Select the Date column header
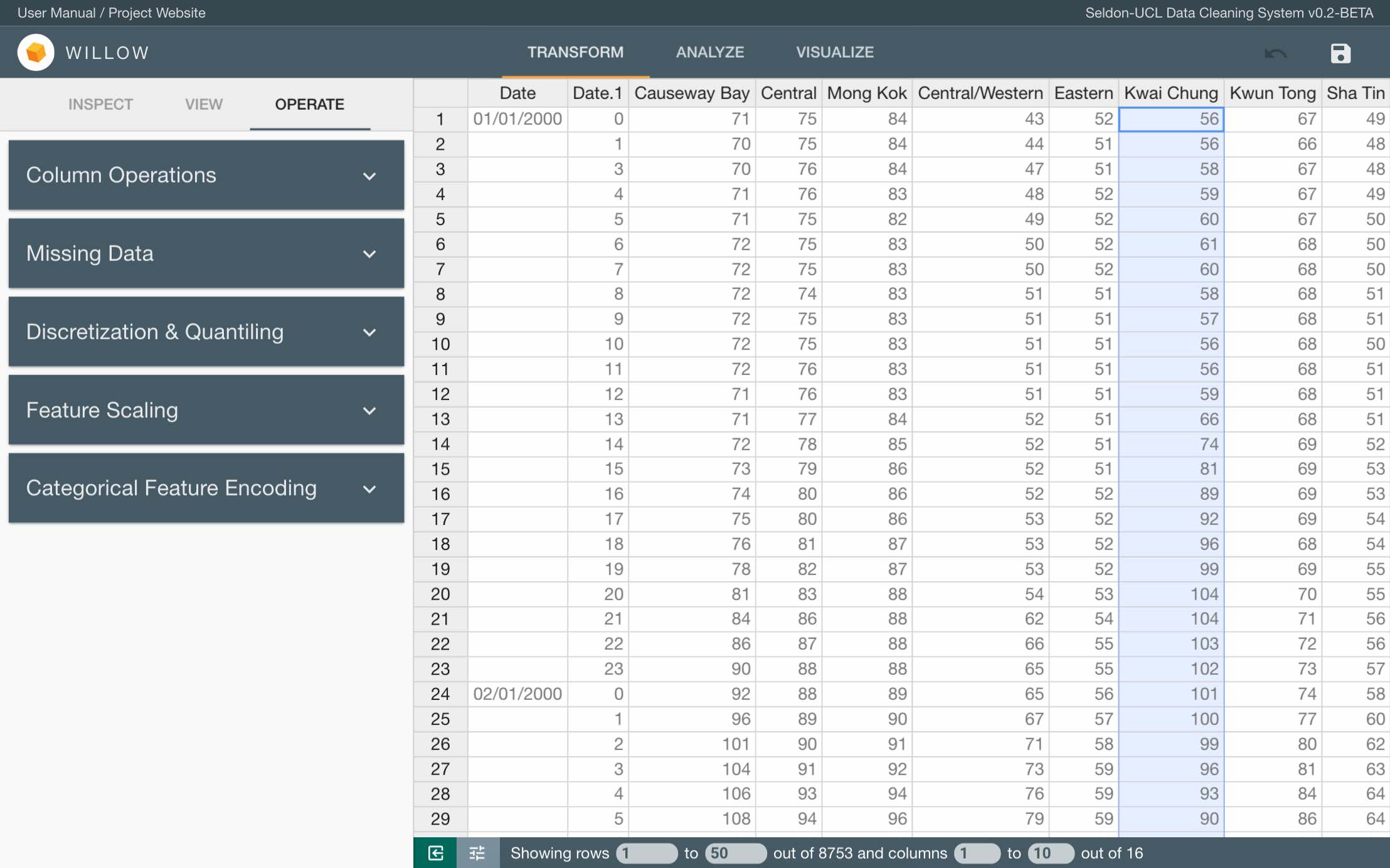The height and width of the screenshot is (868, 1390). (517, 93)
